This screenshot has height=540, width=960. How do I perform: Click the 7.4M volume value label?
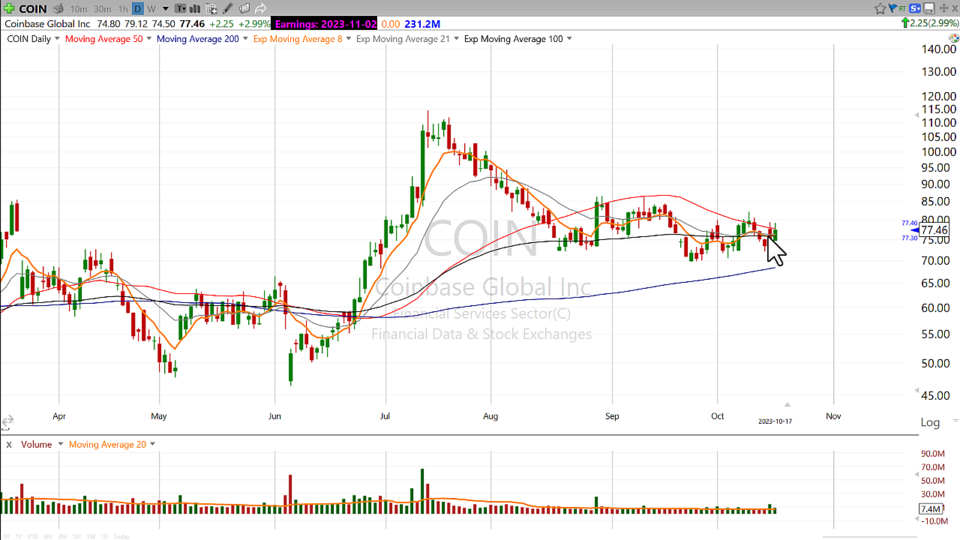pyautogui.click(x=931, y=509)
